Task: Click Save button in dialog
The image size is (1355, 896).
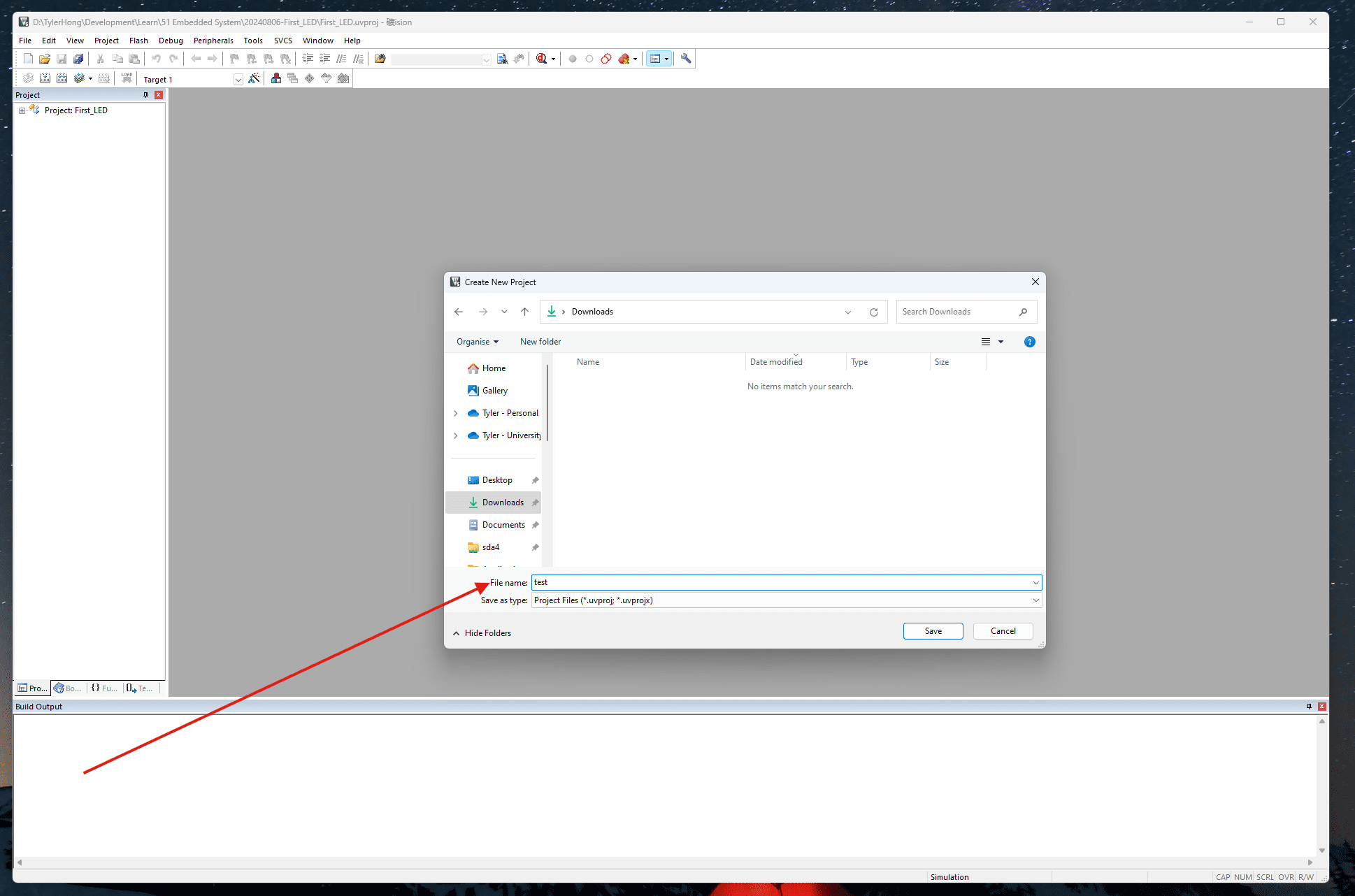Action: click(x=932, y=630)
